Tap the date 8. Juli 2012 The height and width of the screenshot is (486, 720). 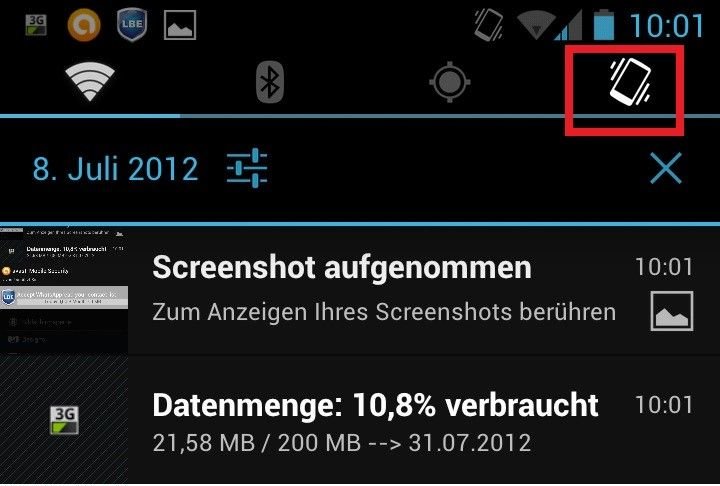click(115, 169)
